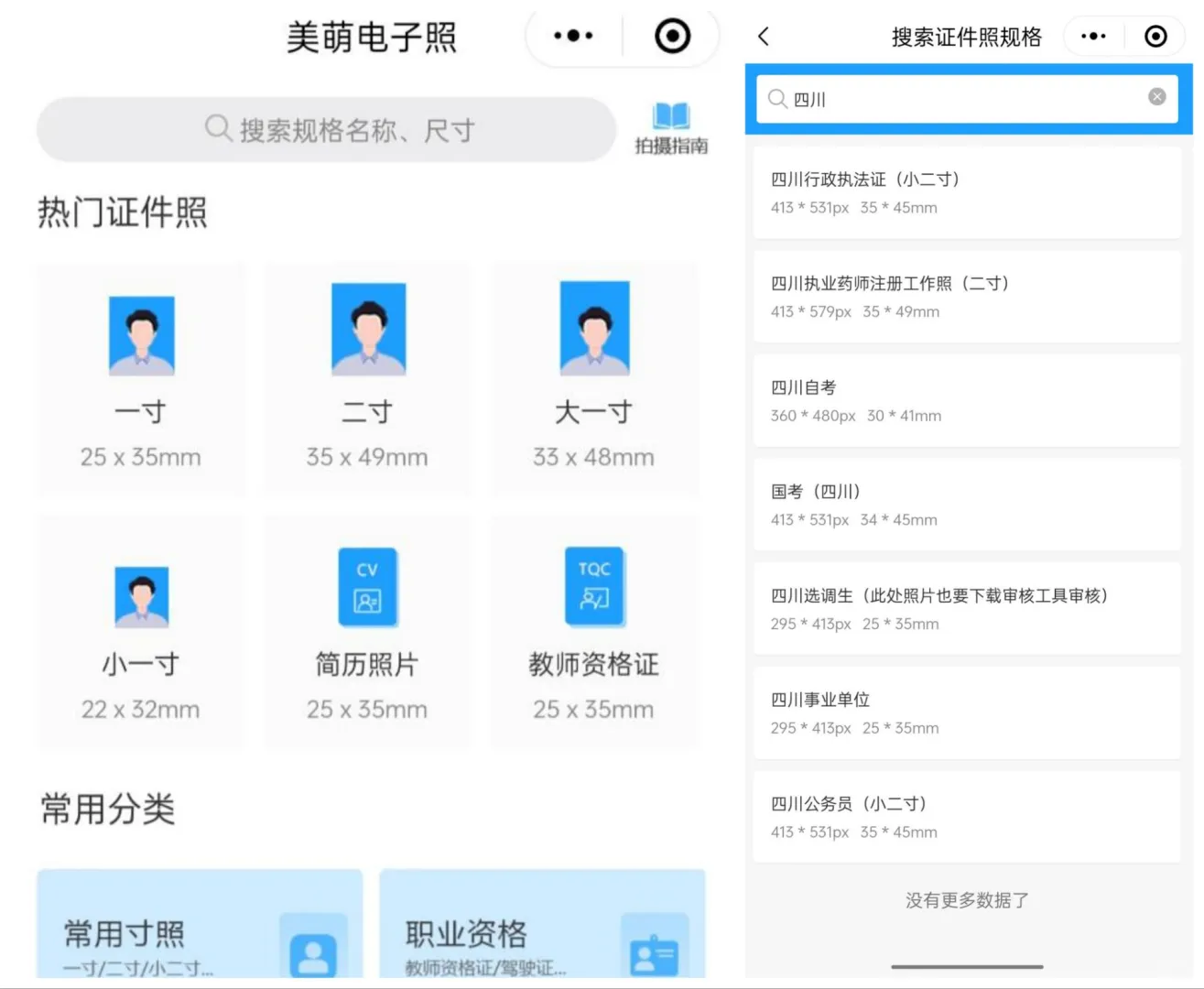
Task: Open the 简历照片 resume photo option
Action: (x=367, y=632)
